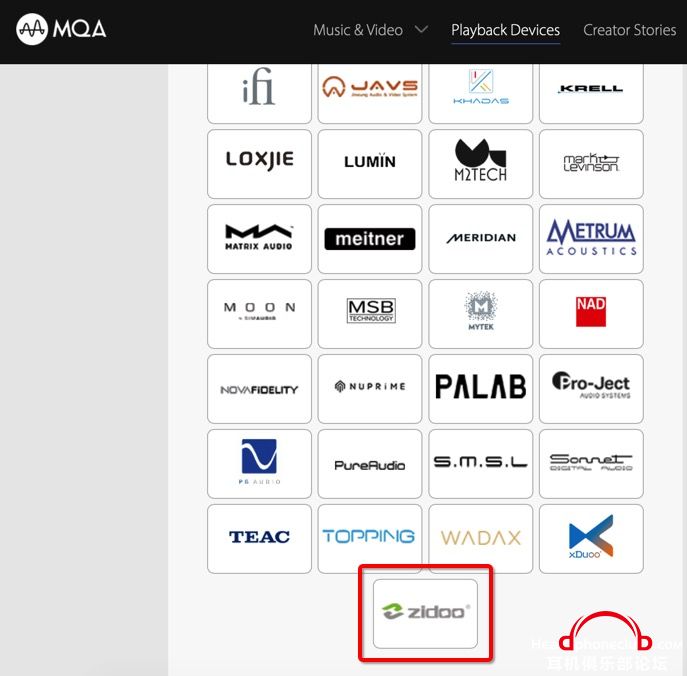Open the Sonnet Digital Audio tile
Viewport: 687px width, 676px height.
[x=591, y=464]
